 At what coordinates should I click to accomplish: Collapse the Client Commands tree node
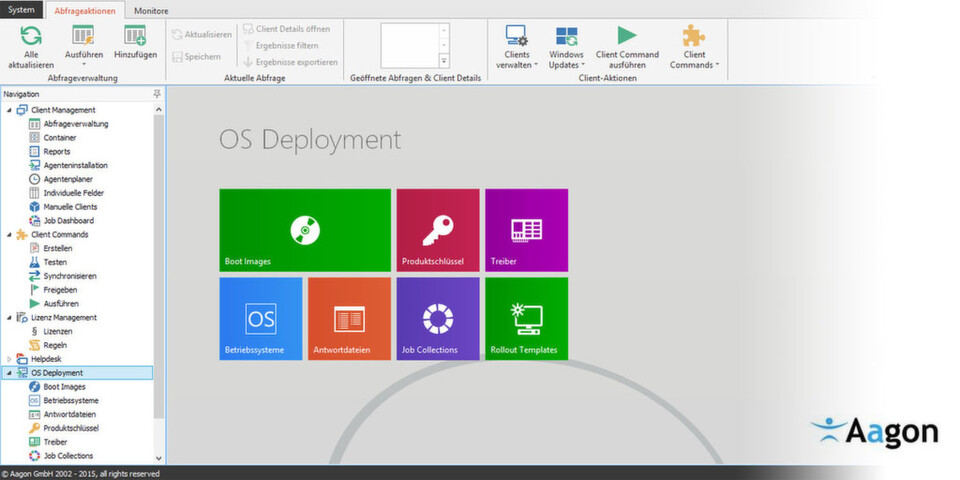[x=9, y=234]
